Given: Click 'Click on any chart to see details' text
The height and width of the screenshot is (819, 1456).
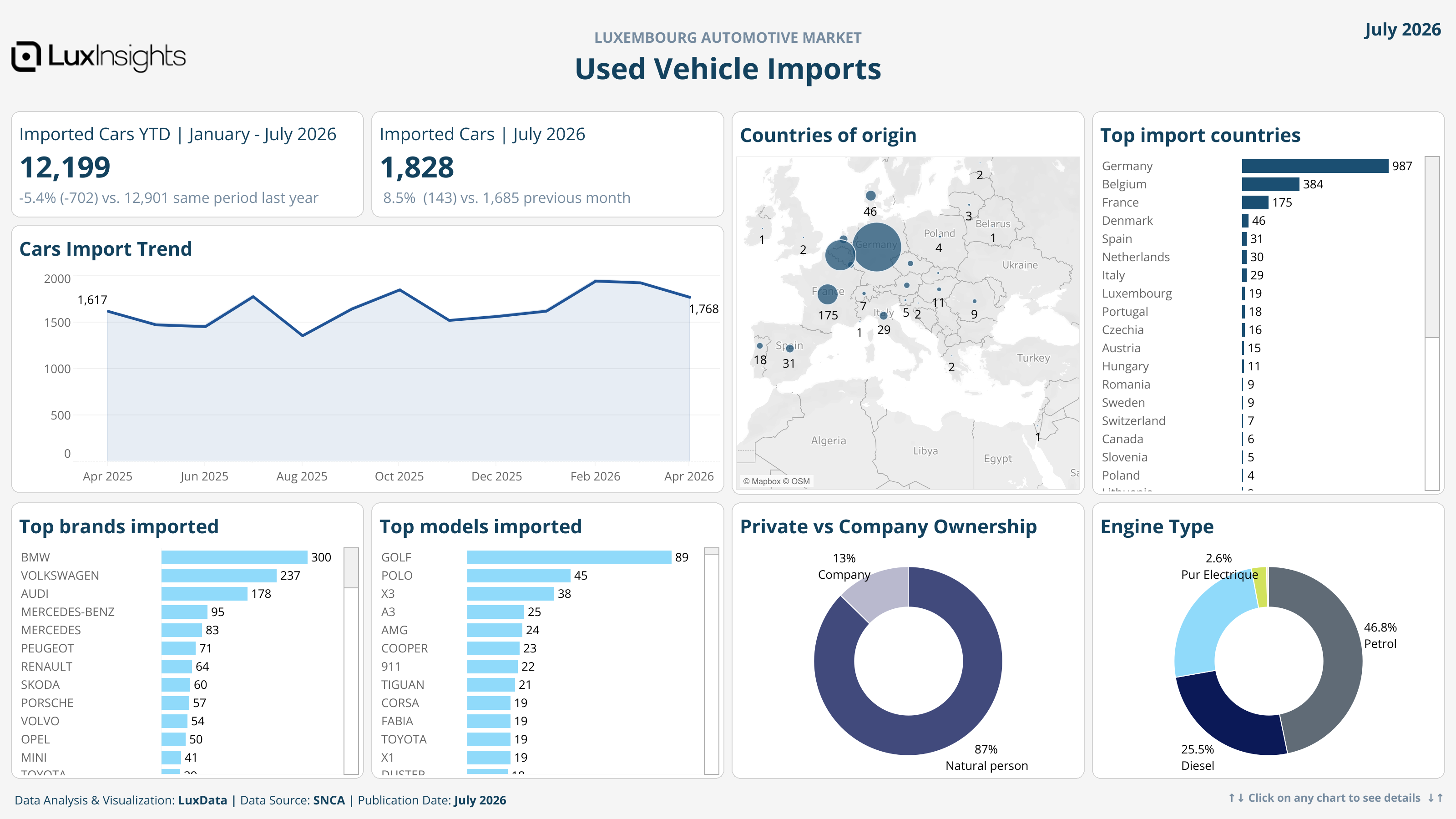Looking at the screenshot, I should [1334, 798].
